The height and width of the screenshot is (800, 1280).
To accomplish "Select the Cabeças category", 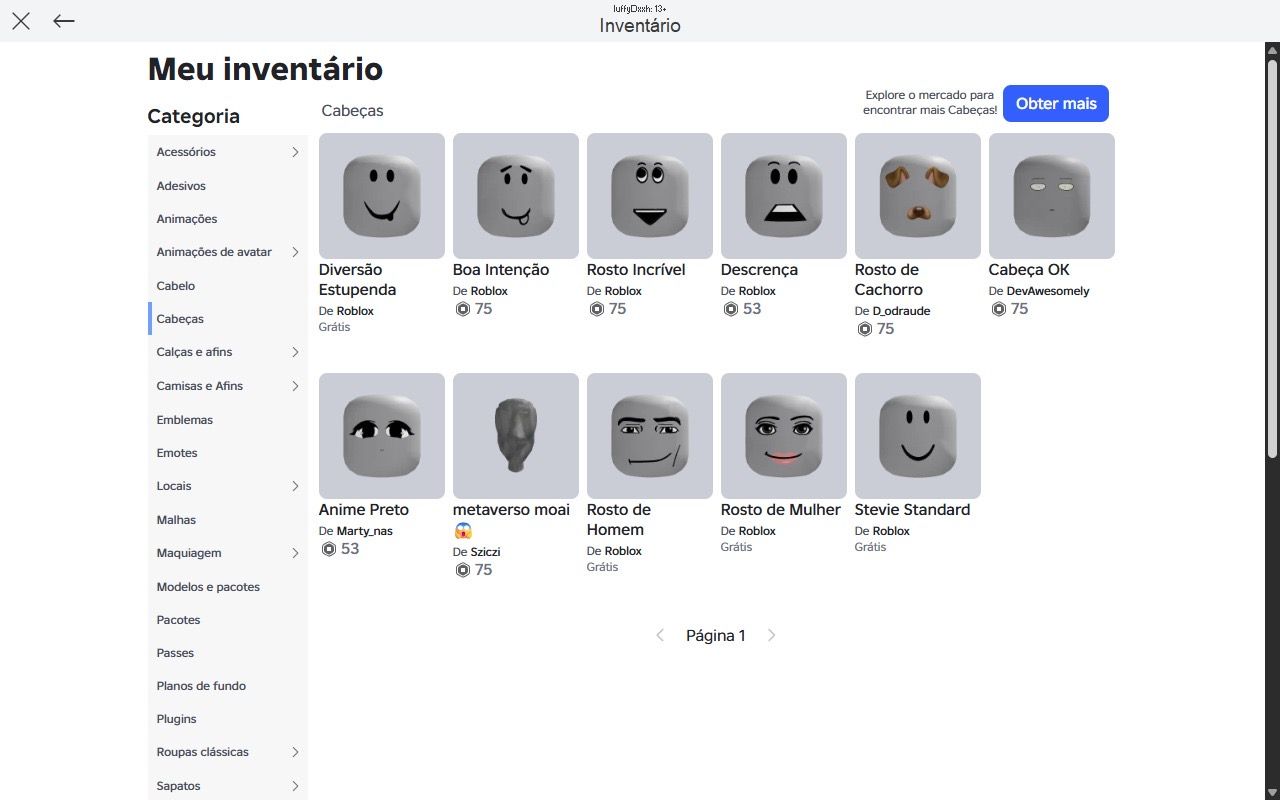I will click(228, 319).
